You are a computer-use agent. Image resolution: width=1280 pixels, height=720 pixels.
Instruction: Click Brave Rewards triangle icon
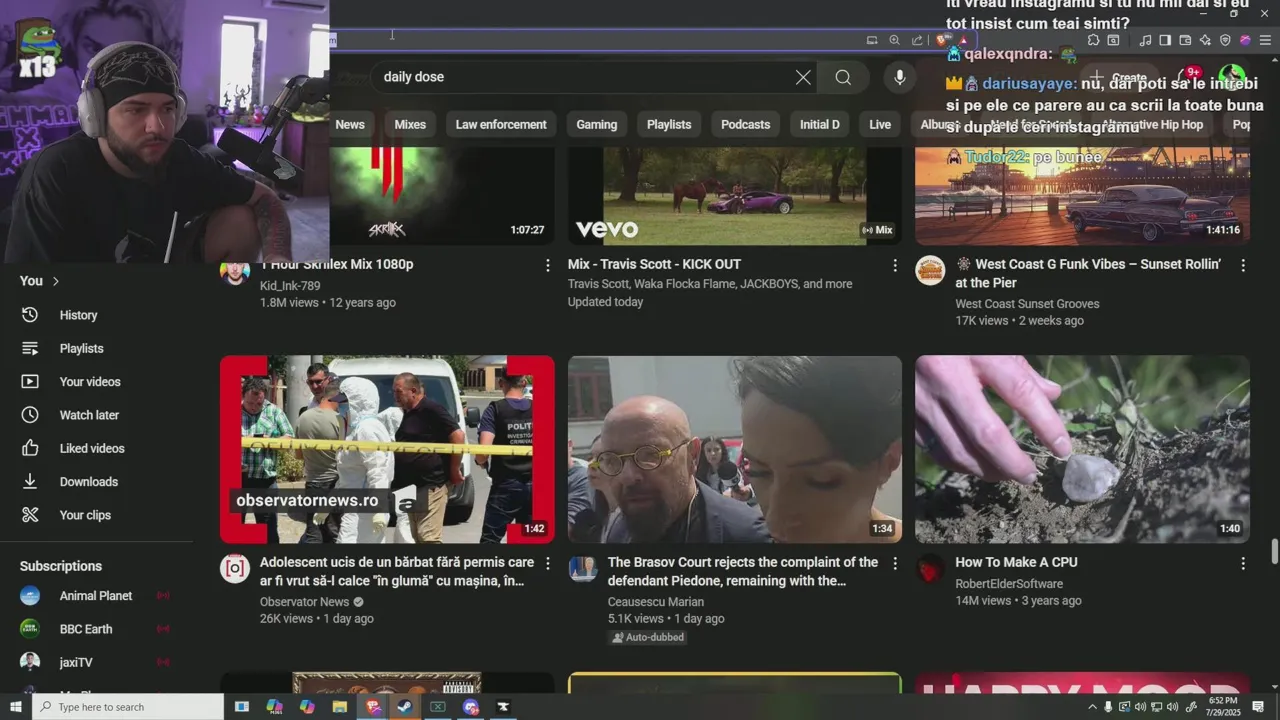963,40
